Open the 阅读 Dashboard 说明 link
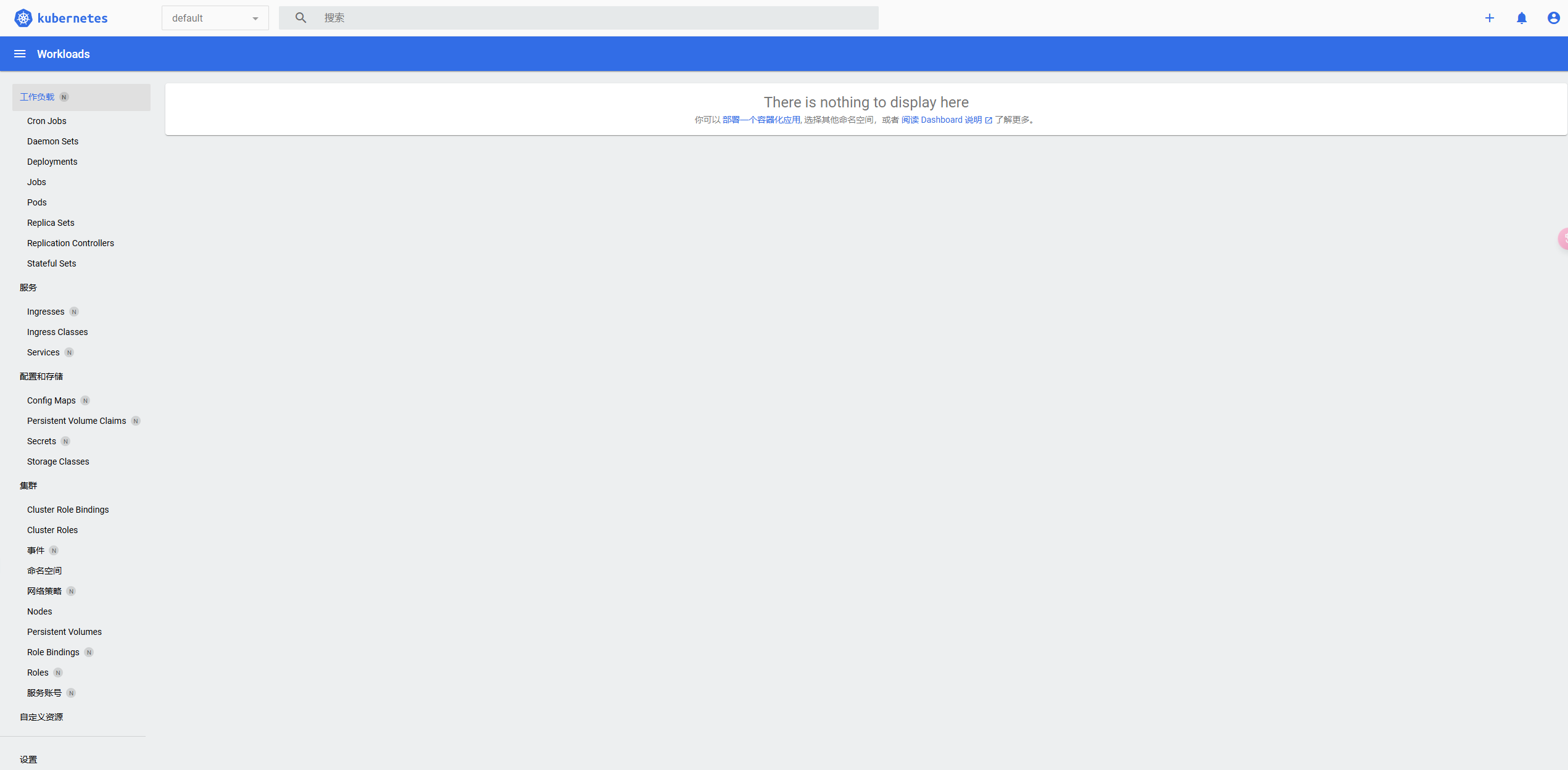Image resolution: width=1568 pixels, height=770 pixels. coord(941,120)
